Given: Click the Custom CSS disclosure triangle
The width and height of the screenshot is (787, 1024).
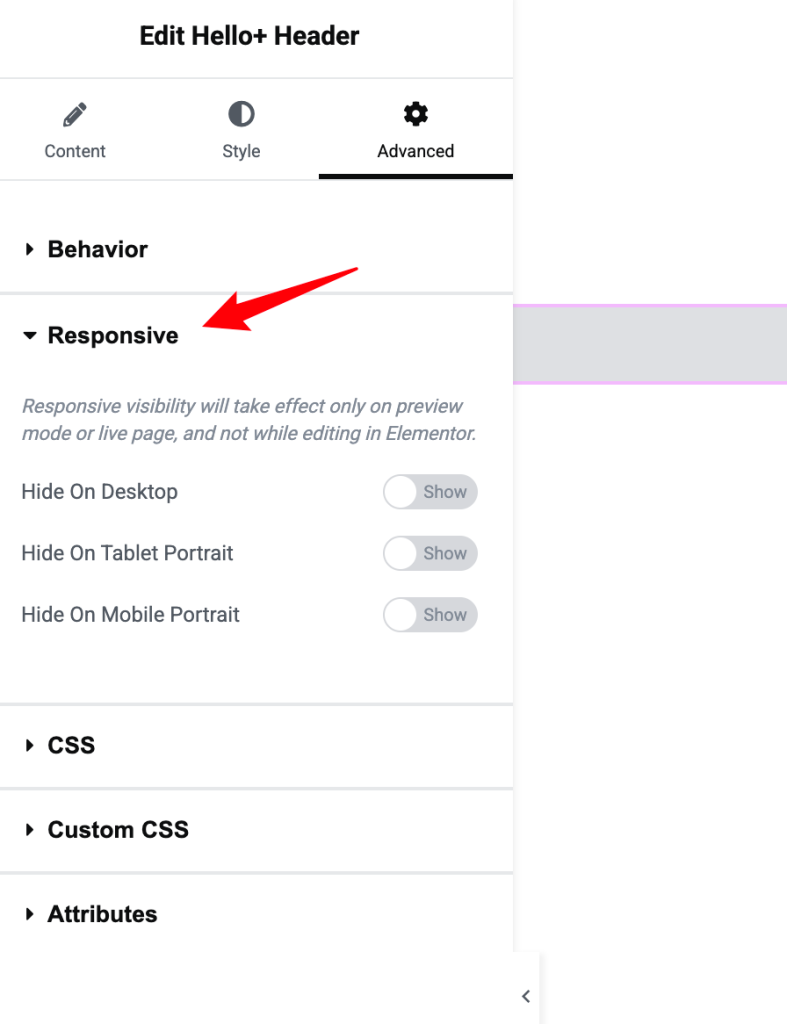Looking at the screenshot, I should [29, 830].
